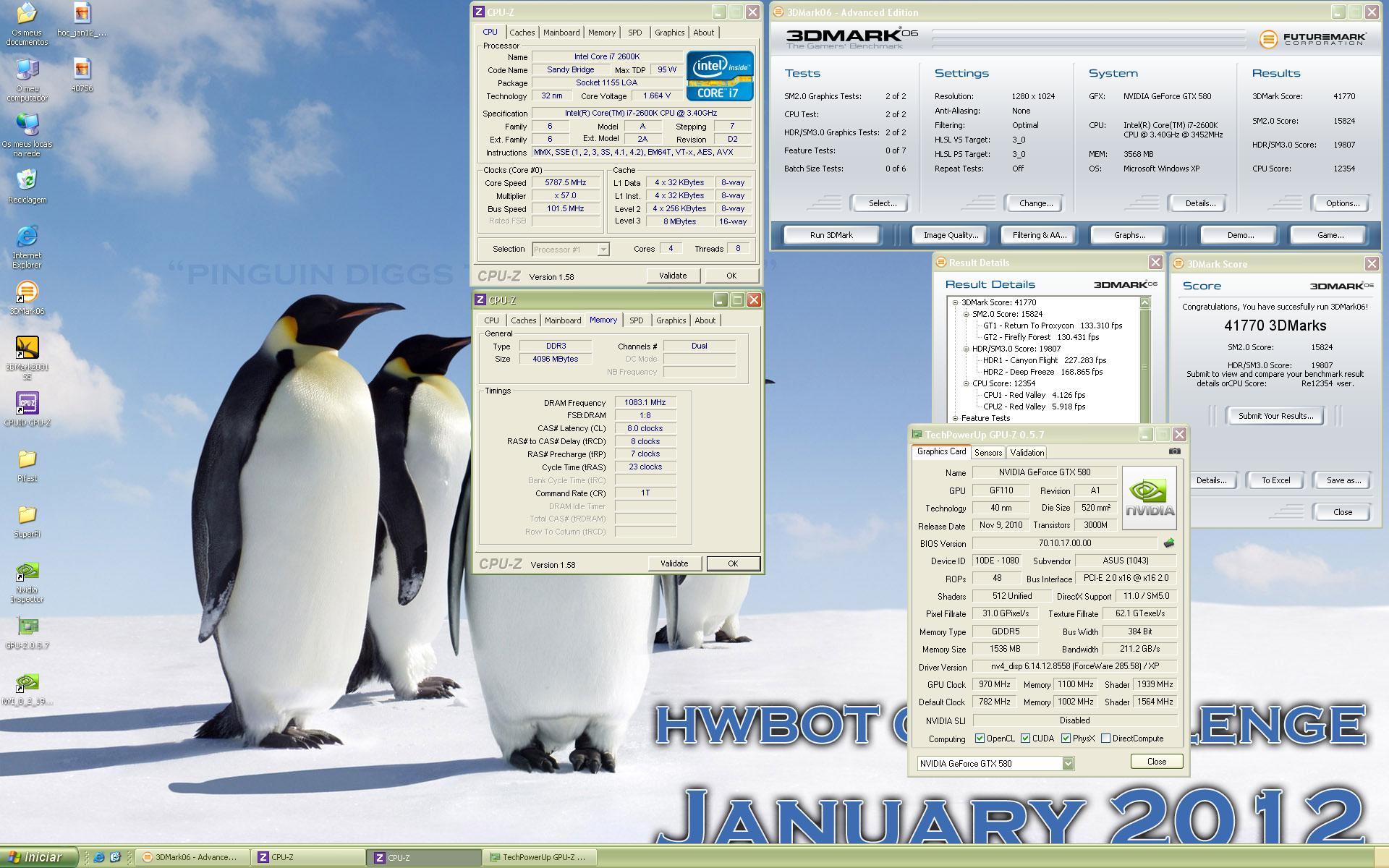The height and width of the screenshot is (868, 1389).
Task: Click the Result Details scrollbar up arrow
Action: [x=1144, y=302]
